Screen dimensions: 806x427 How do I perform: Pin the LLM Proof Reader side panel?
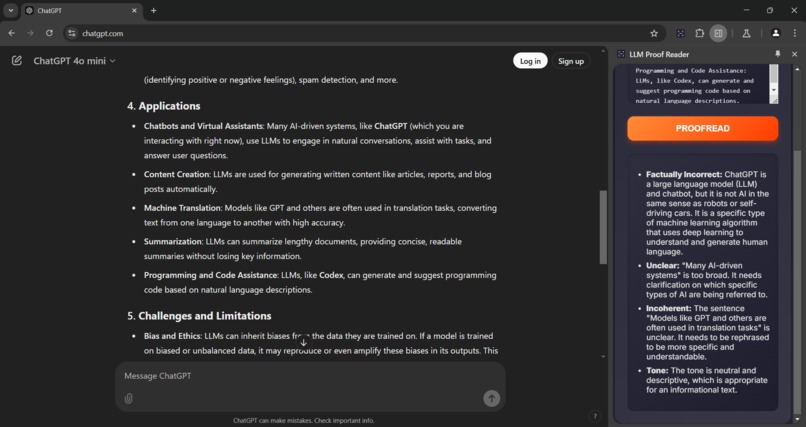777,54
